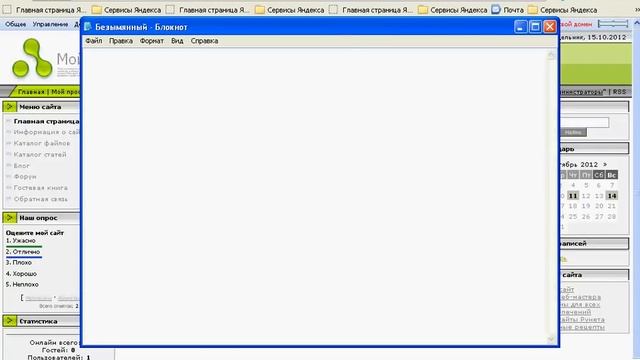This screenshot has width=640, height=360.
Task: Click Главная link in site navigation bar
Action: pyautogui.click(x=31, y=92)
